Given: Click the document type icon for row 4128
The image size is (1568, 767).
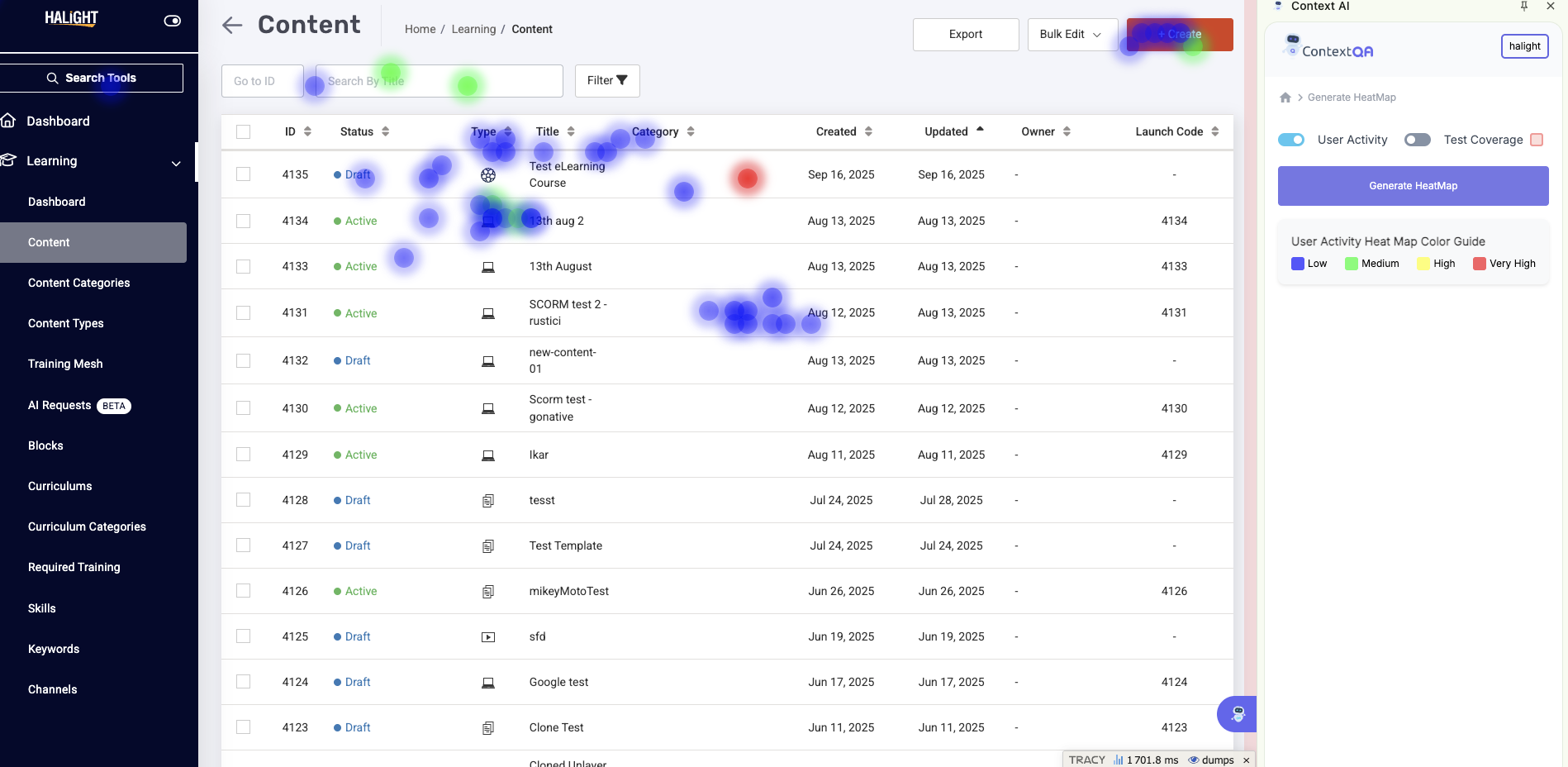Looking at the screenshot, I should click(x=488, y=501).
